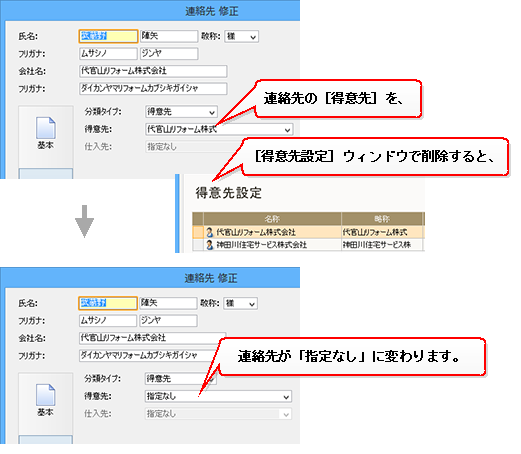Viewport: 521px width, 454px height.
Task: Click the 基本 document icon in upper dialog
Action: pos(46,128)
